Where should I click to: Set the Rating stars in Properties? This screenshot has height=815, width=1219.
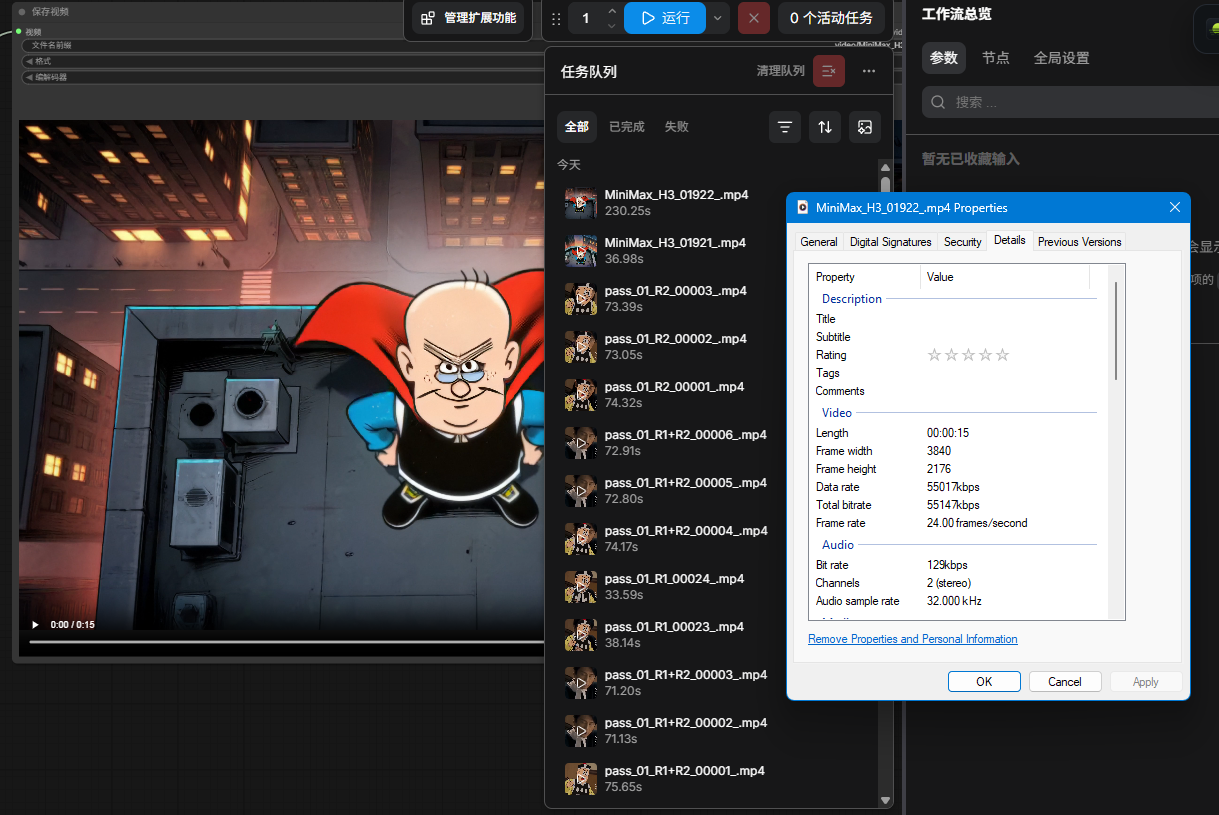tap(969, 355)
